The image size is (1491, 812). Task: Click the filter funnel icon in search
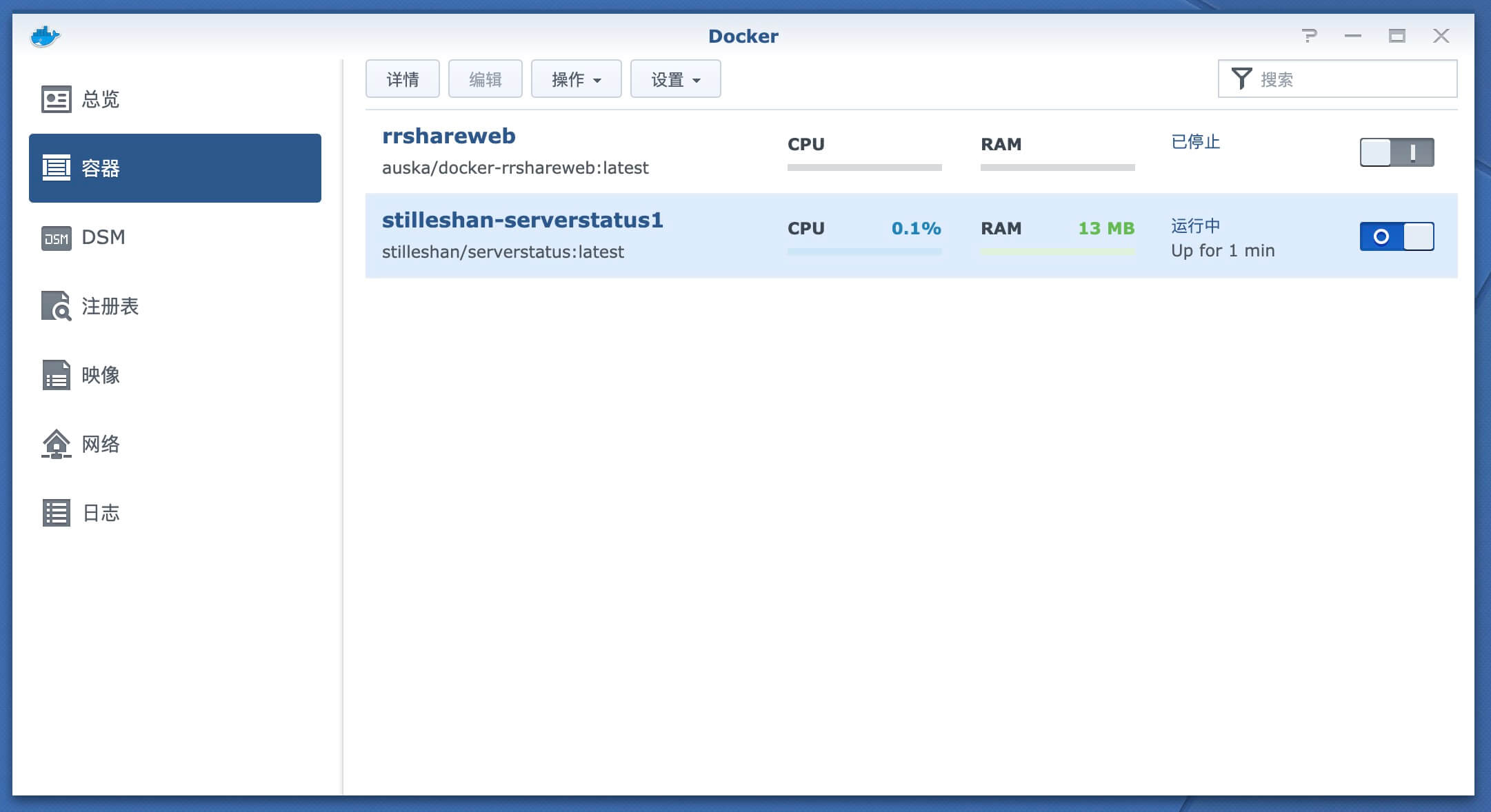coord(1241,79)
